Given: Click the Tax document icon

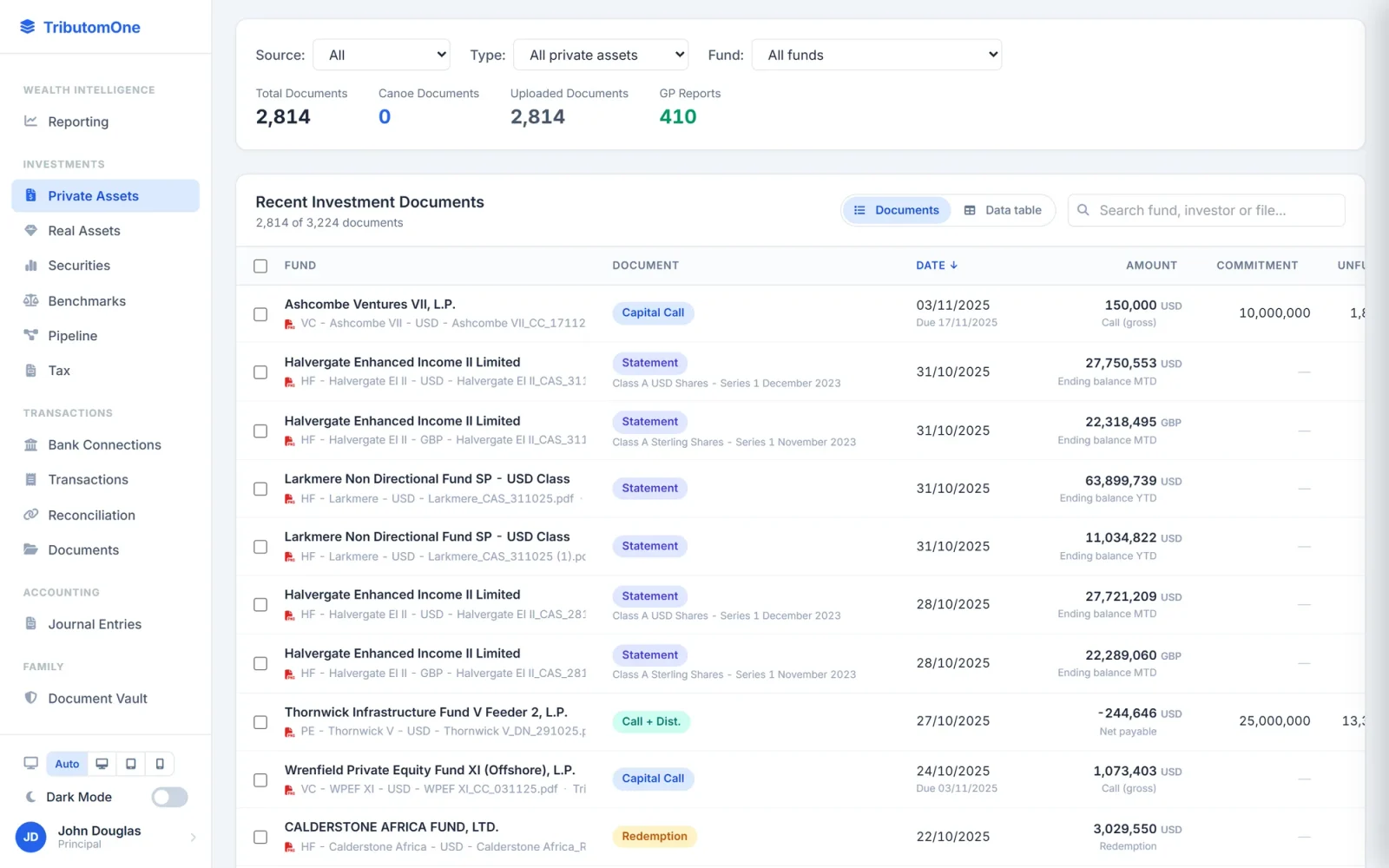Looking at the screenshot, I should pos(31,371).
